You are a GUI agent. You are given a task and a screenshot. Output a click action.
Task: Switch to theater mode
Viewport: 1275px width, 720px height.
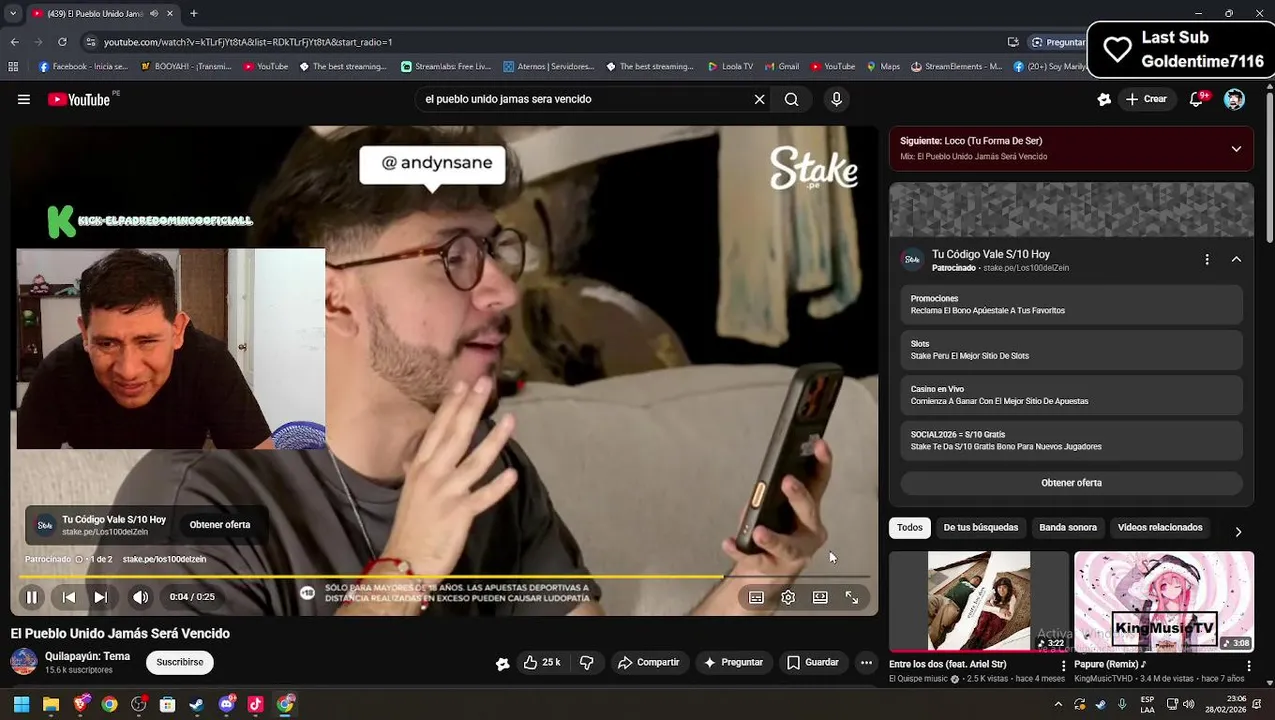[x=820, y=597]
